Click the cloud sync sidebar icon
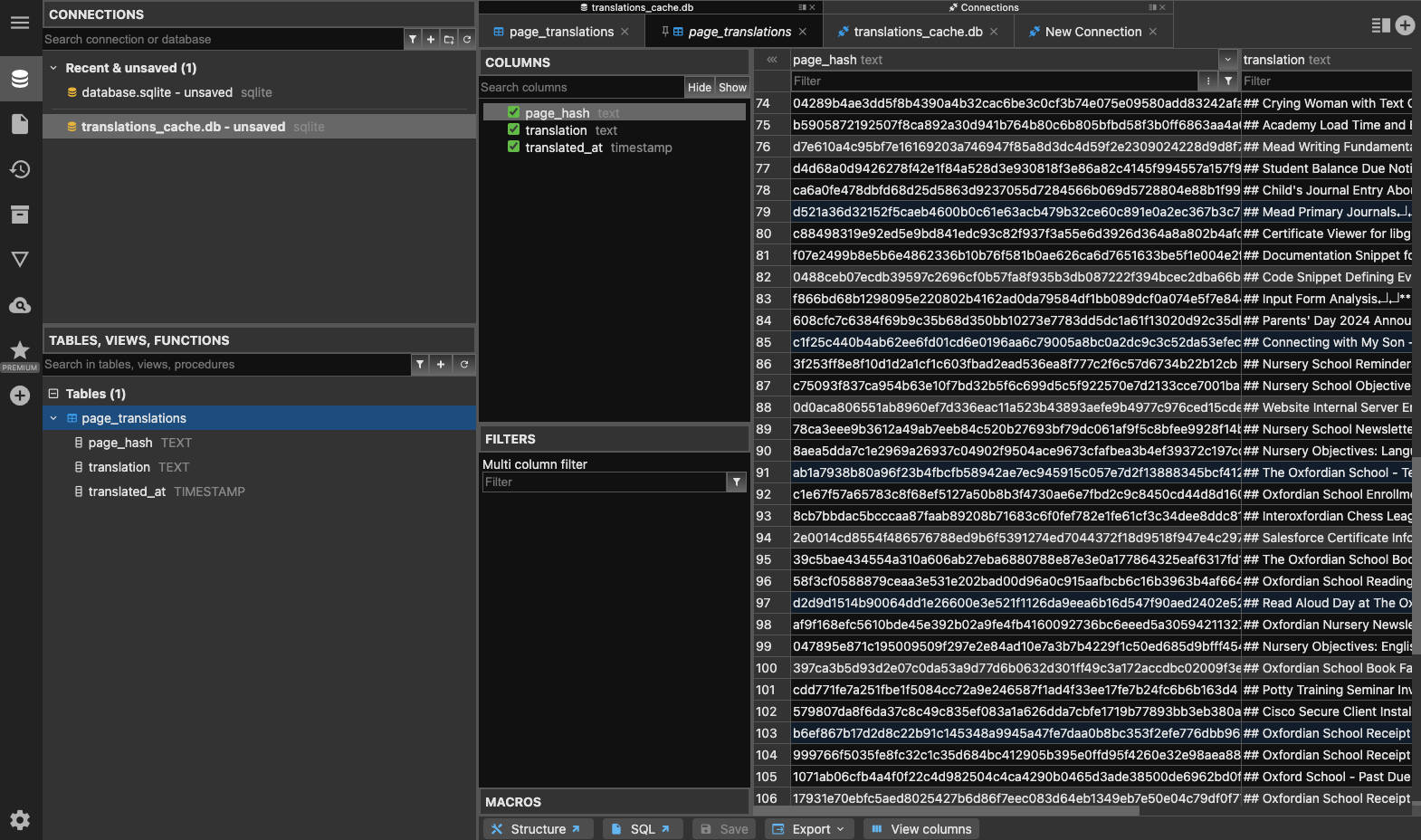This screenshot has width=1421, height=840. coord(20,305)
